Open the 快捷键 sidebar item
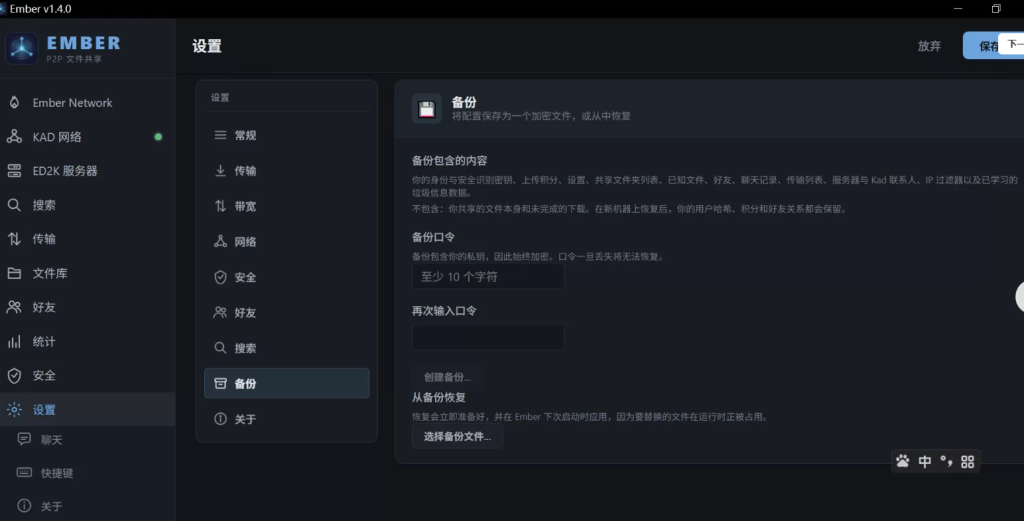Screen dimensions: 1024x521 tap(88, 473)
